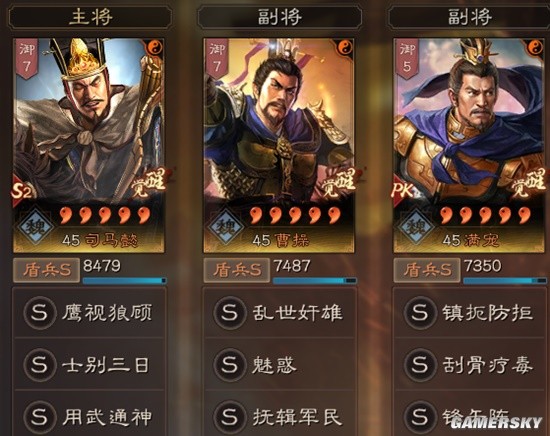Viewport: 550px width, 436px height.
Task: Click the yin-yang icon on 曹操 card
Action: click(x=345, y=47)
